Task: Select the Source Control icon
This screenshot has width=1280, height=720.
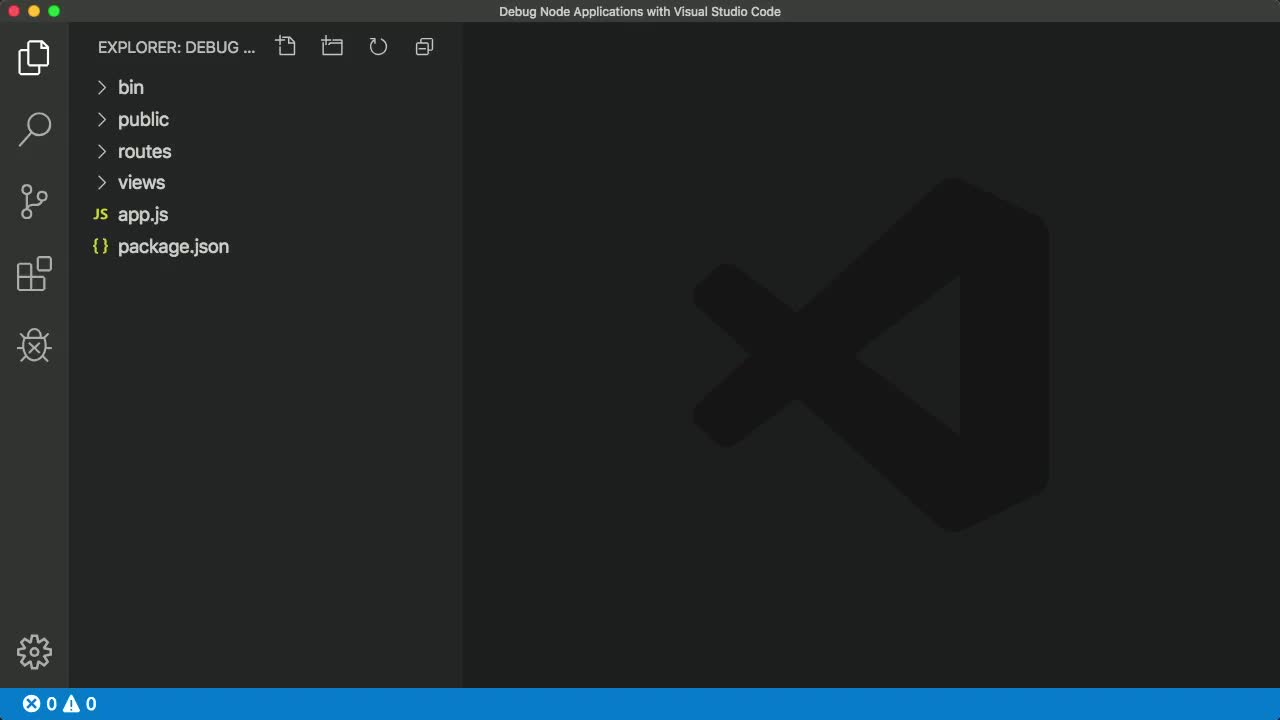Action: [34, 201]
